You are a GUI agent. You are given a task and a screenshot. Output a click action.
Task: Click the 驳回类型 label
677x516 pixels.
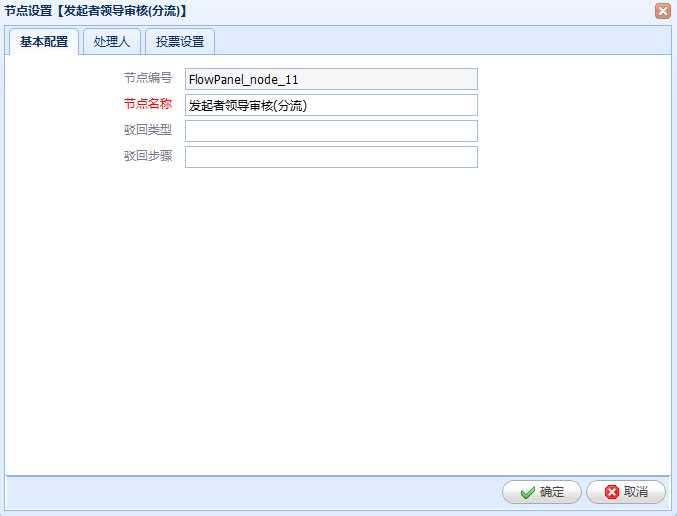(148, 130)
